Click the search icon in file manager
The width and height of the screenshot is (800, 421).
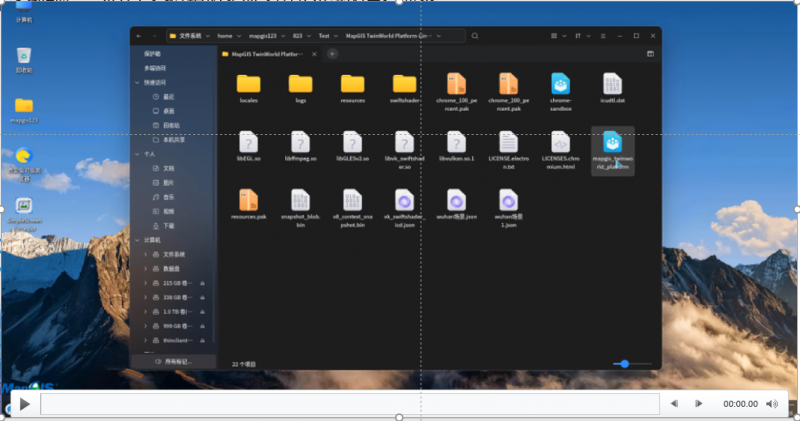coord(475,36)
